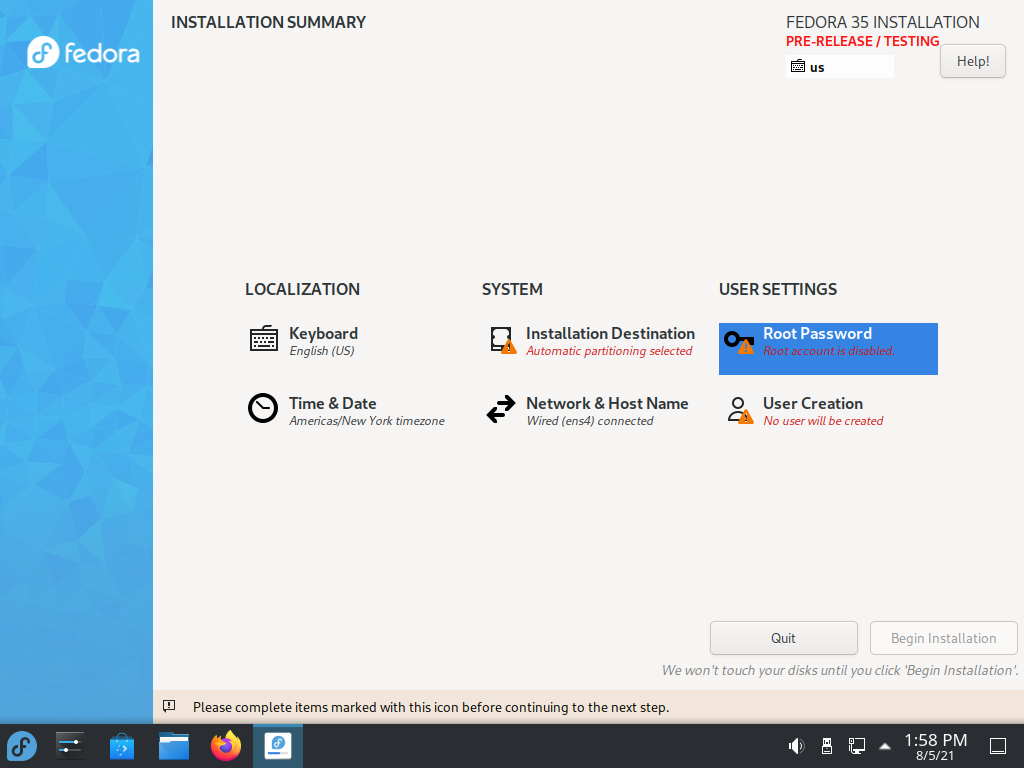Click the Network & Host Name arrows icon

(501, 409)
